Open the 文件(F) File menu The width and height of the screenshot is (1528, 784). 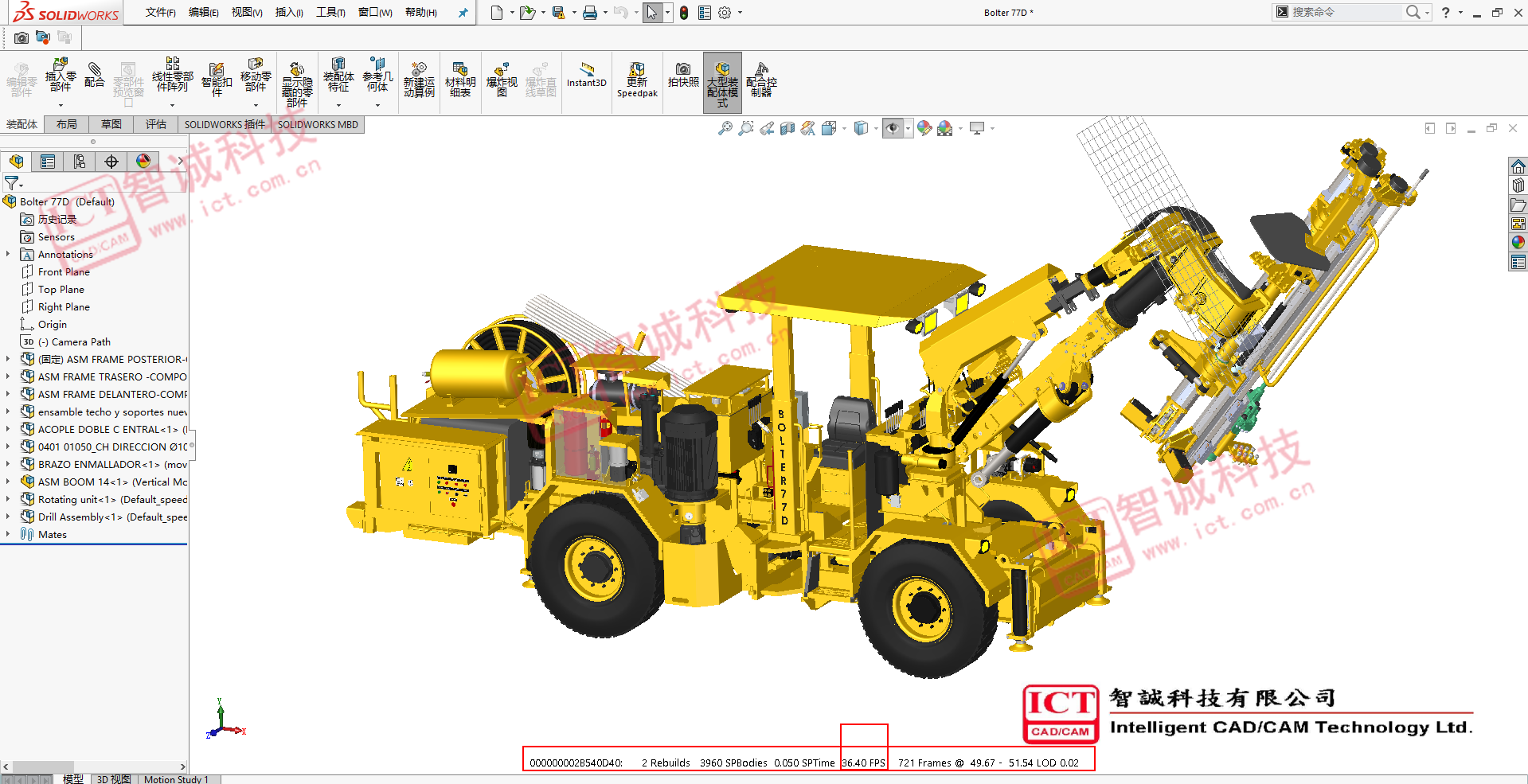tap(160, 12)
